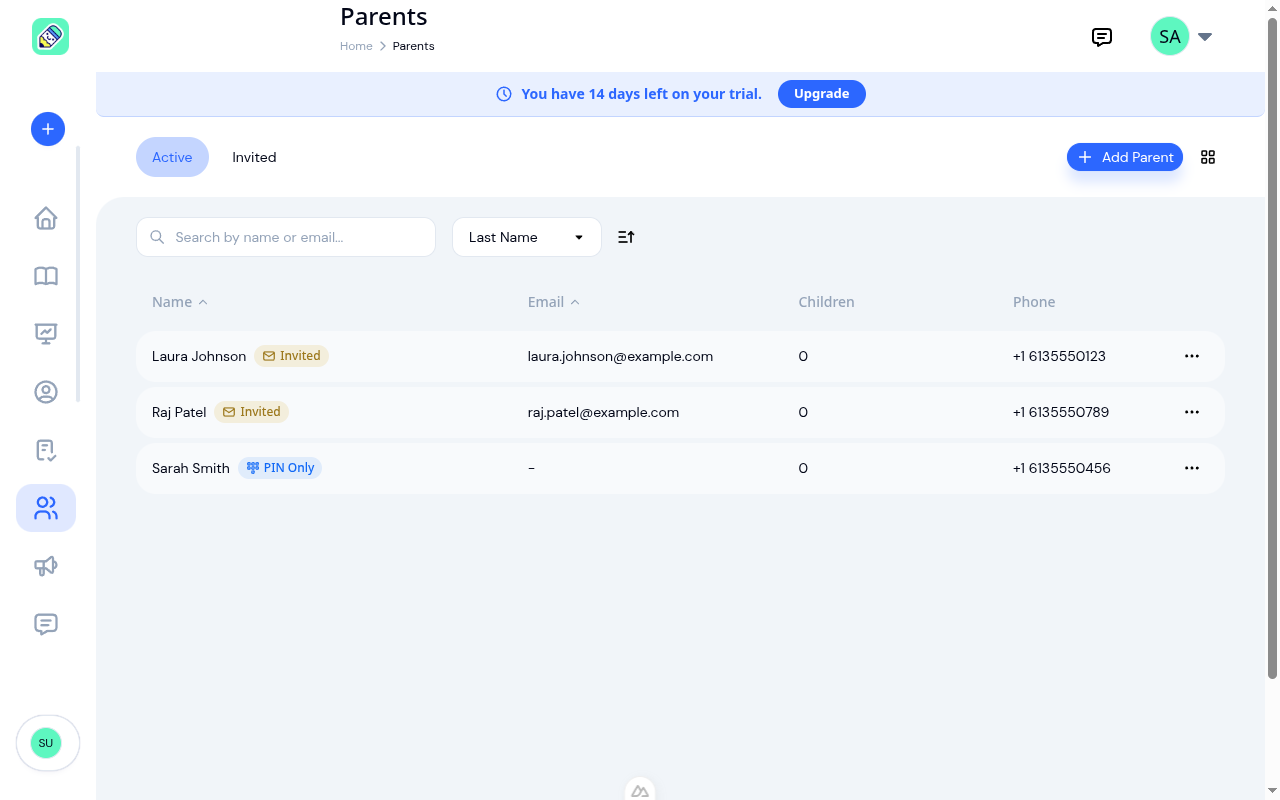Click the search by name or email field
Viewport: 1280px width, 800px height.
pyautogui.click(x=286, y=237)
